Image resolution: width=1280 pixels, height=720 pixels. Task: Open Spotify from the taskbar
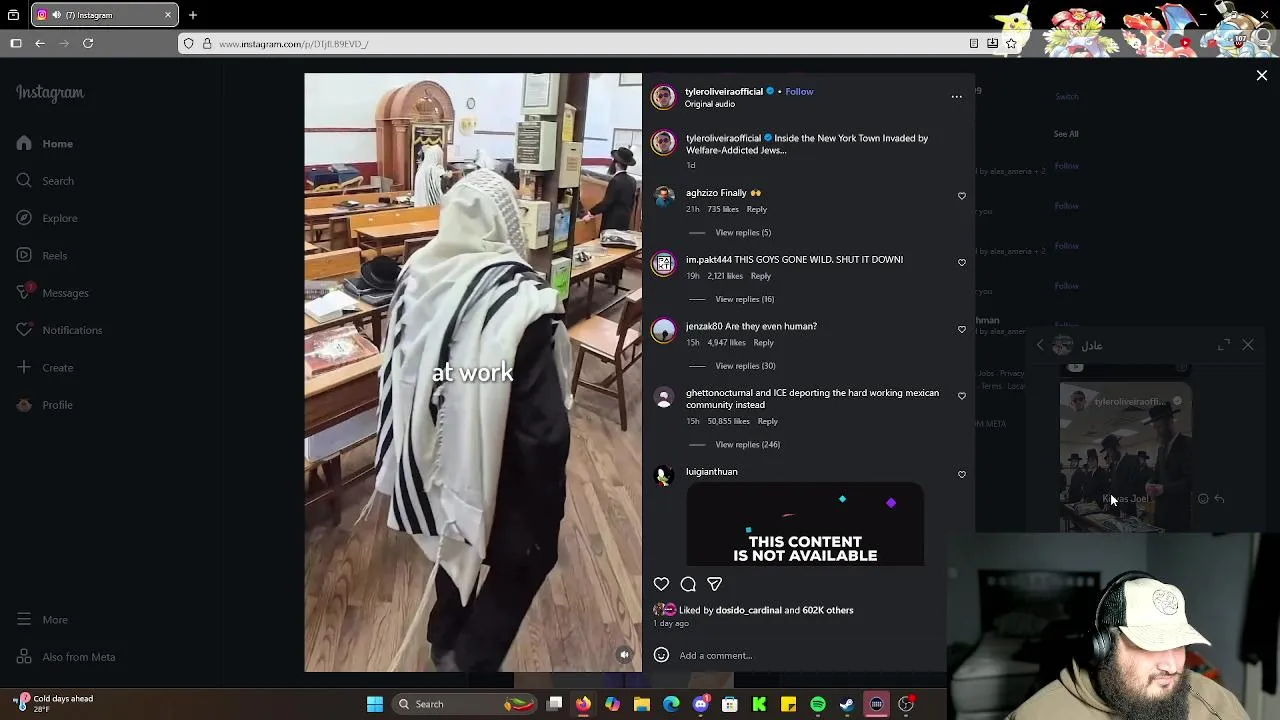click(818, 704)
